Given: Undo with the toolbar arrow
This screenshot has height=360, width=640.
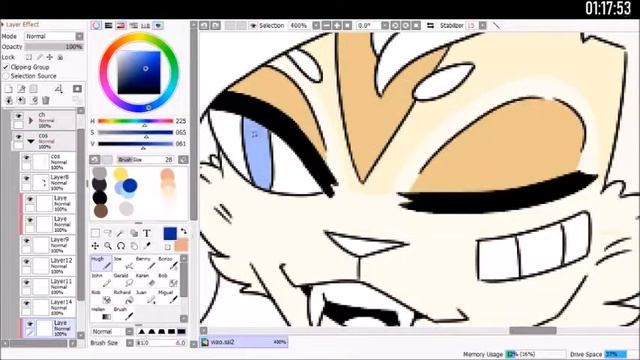Looking at the screenshot, I should point(204,25).
